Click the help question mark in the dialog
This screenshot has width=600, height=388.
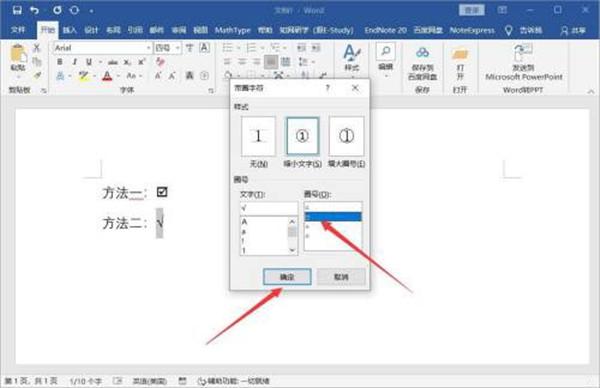click(x=328, y=88)
